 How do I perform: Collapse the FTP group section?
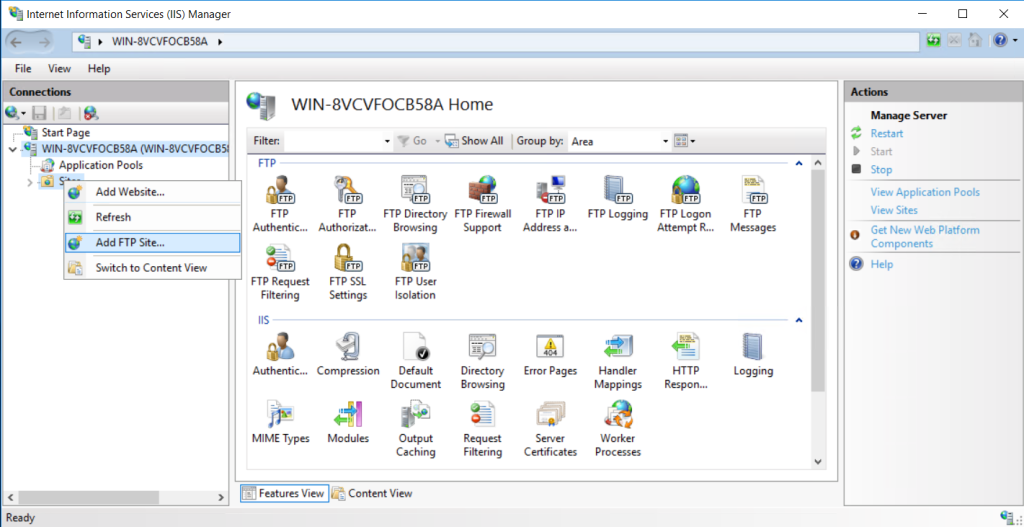coord(798,163)
